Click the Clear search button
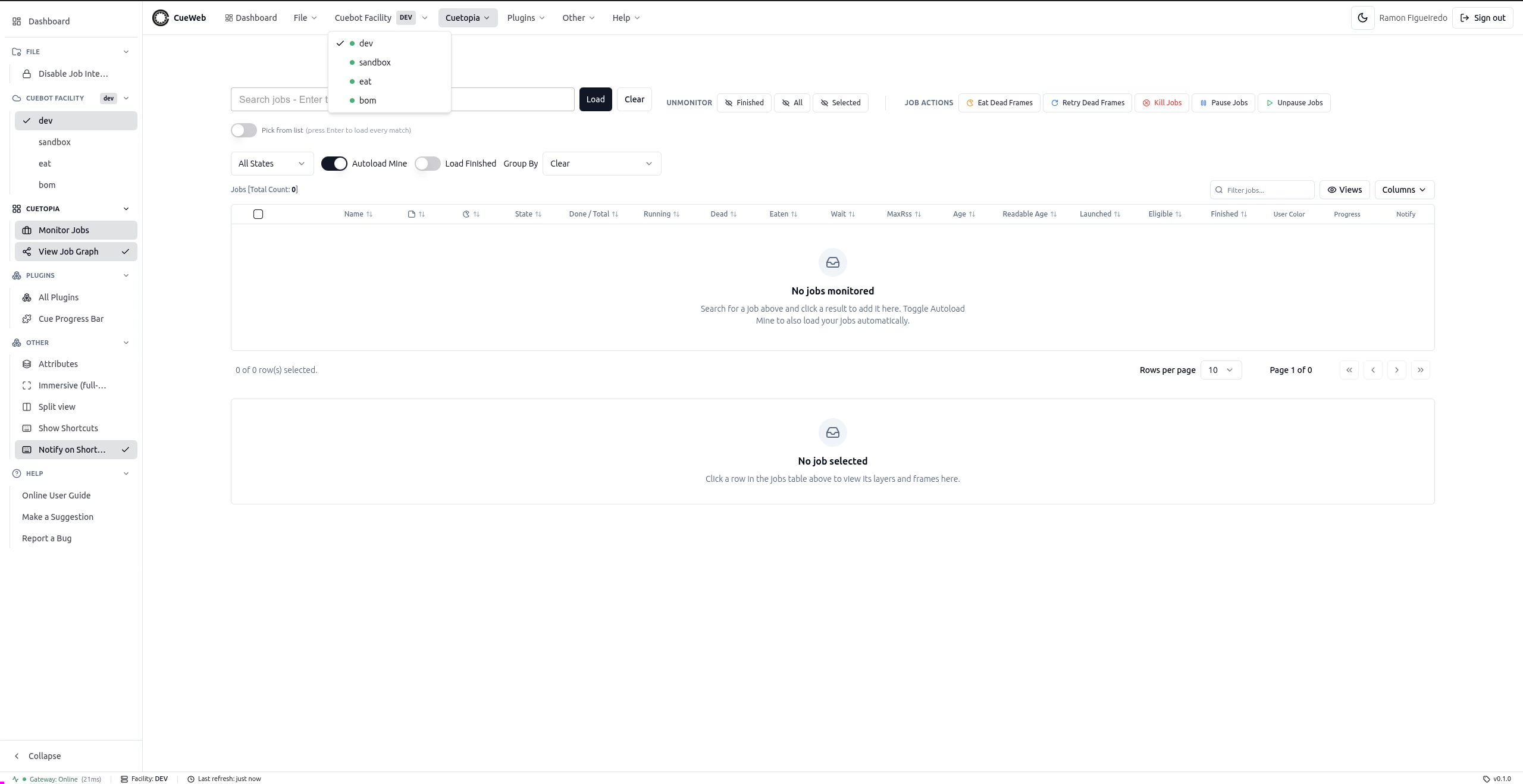1523x784 pixels. (x=634, y=99)
